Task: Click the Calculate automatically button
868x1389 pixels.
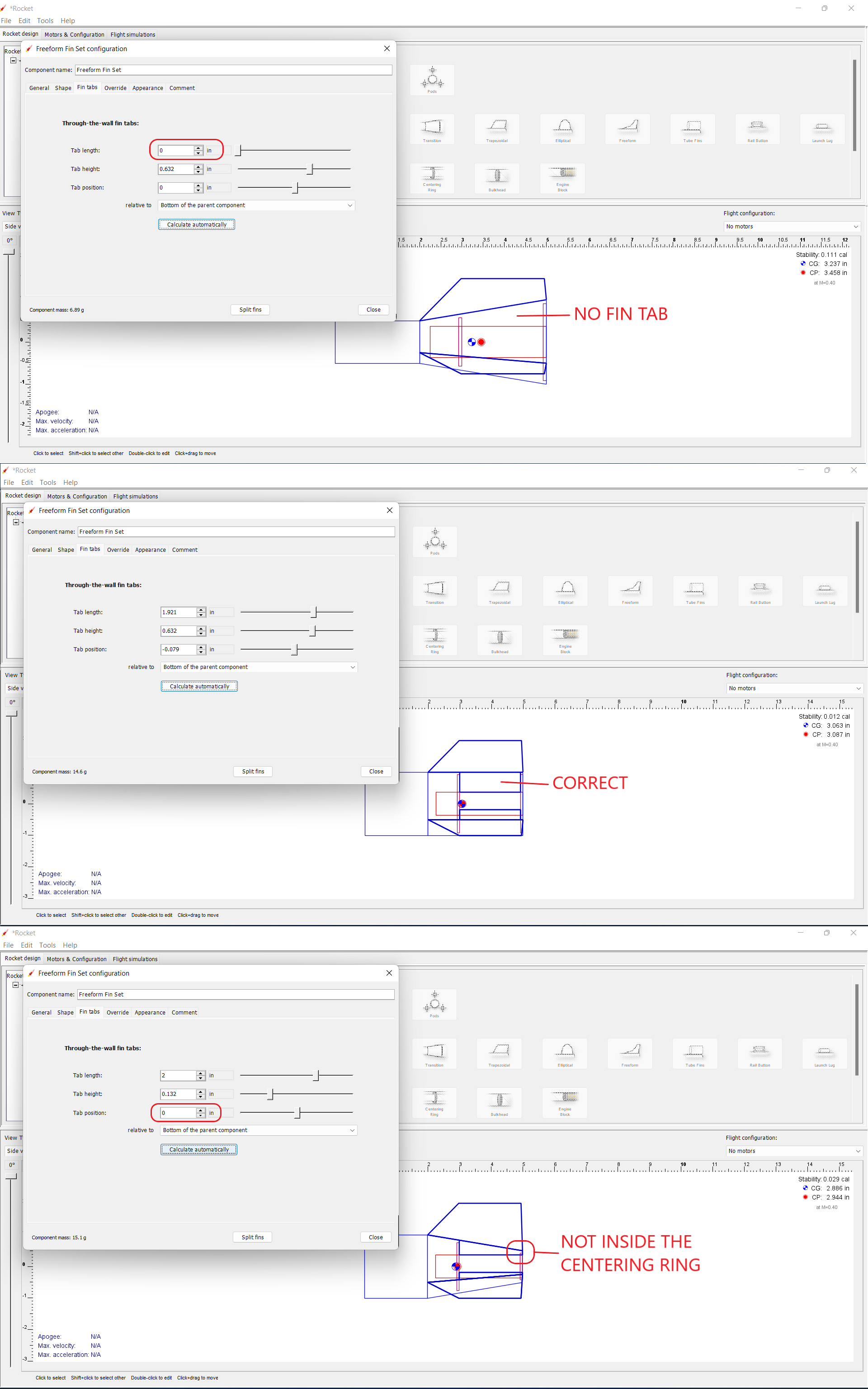Action: [x=196, y=224]
